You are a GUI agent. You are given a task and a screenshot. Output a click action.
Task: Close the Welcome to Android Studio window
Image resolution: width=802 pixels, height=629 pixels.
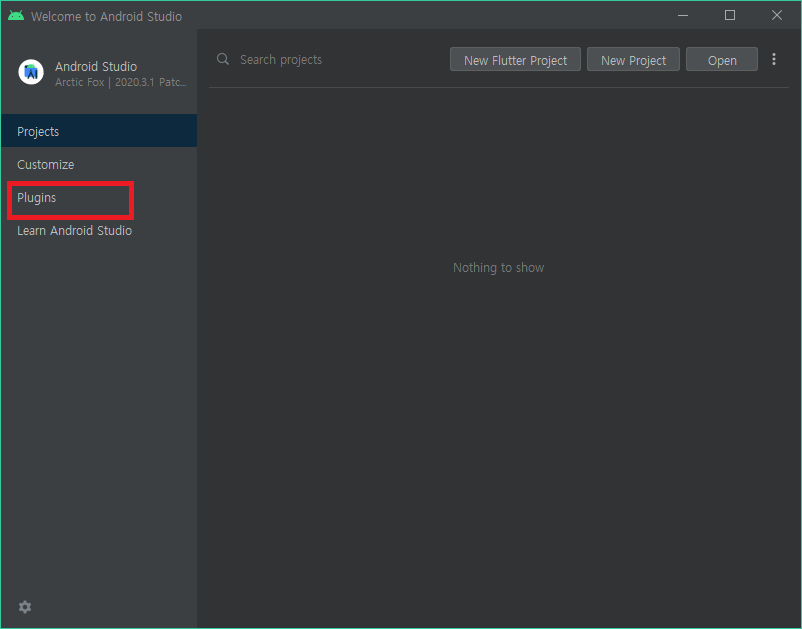[x=777, y=16]
